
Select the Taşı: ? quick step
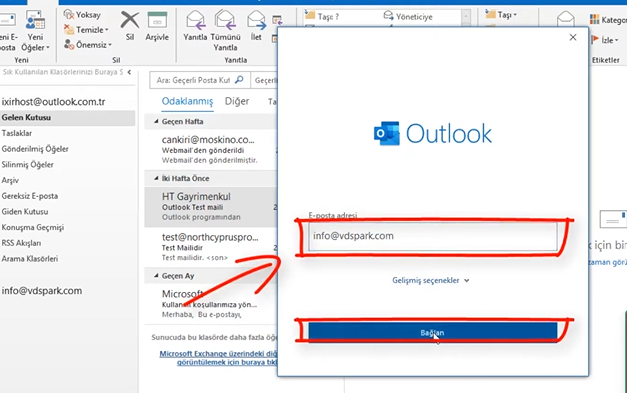point(322,16)
